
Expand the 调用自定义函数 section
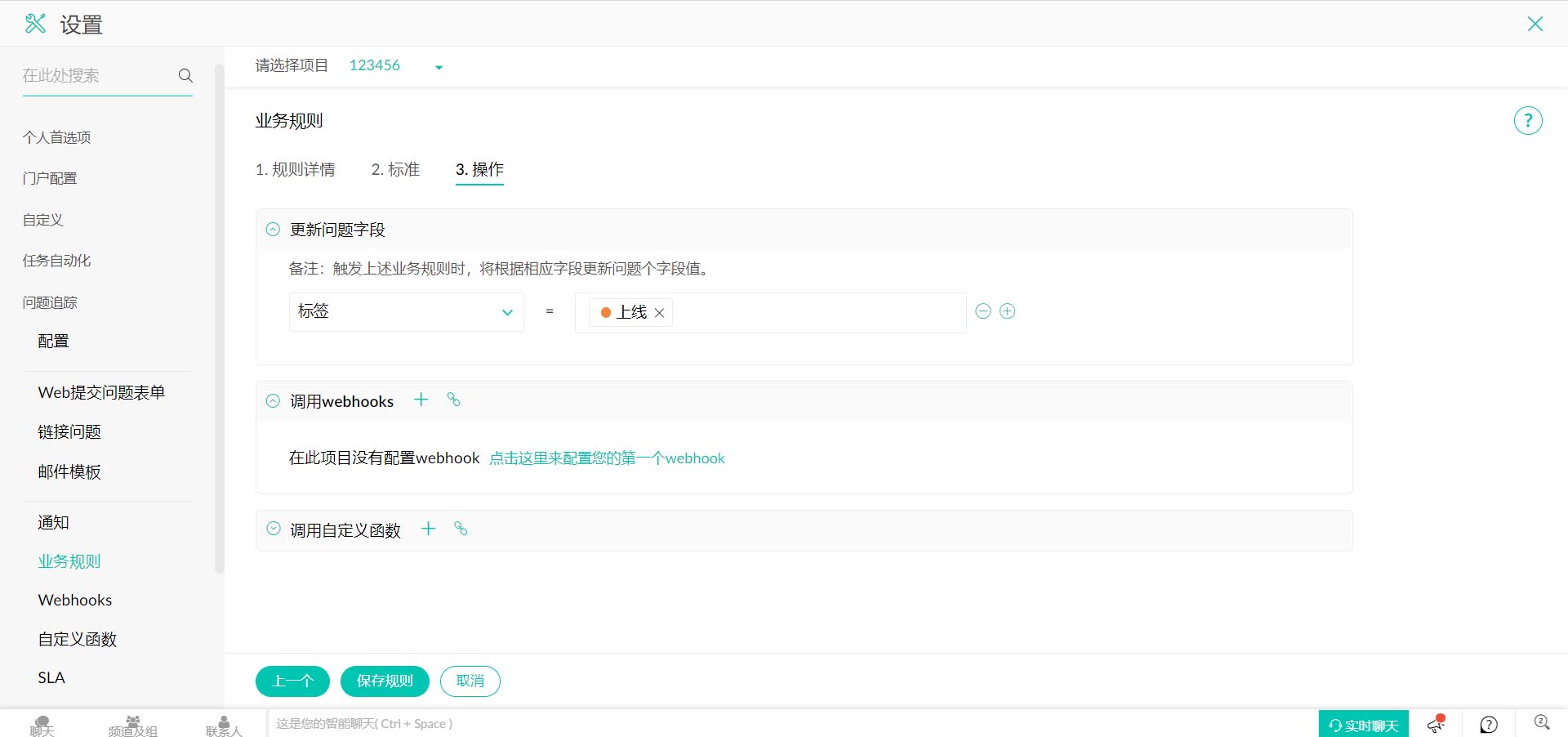273,529
